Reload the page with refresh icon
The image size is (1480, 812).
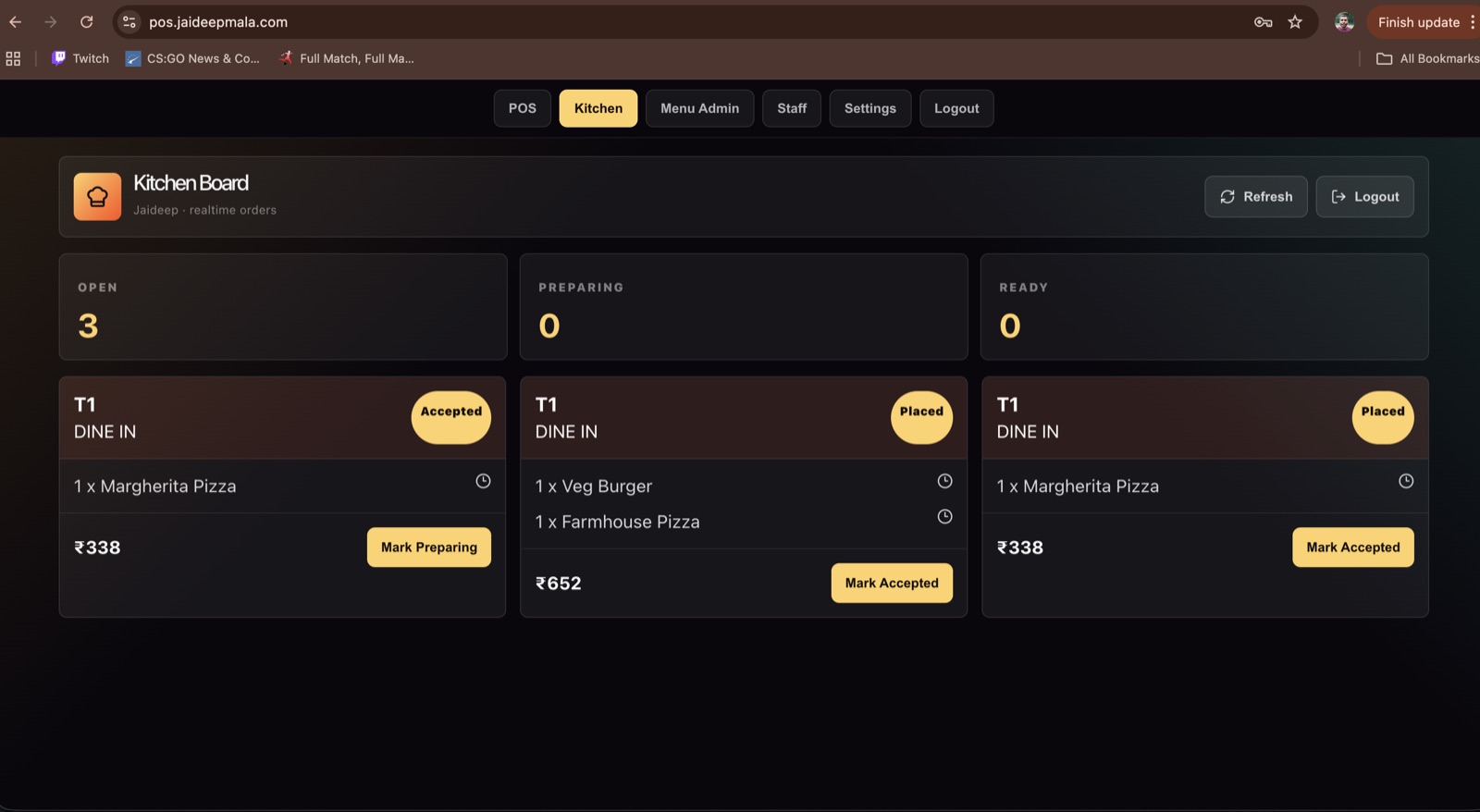tap(86, 22)
